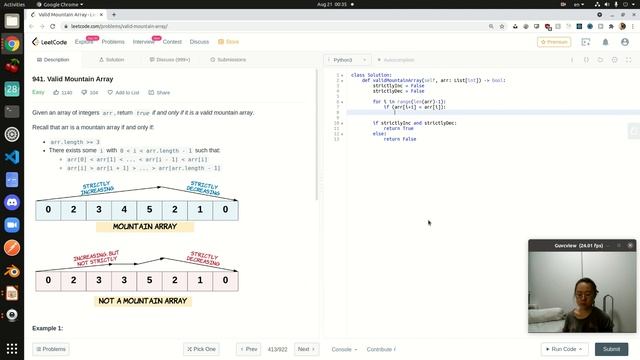Show applications grid in dock
The height and width of the screenshot is (360, 640).
12,349
